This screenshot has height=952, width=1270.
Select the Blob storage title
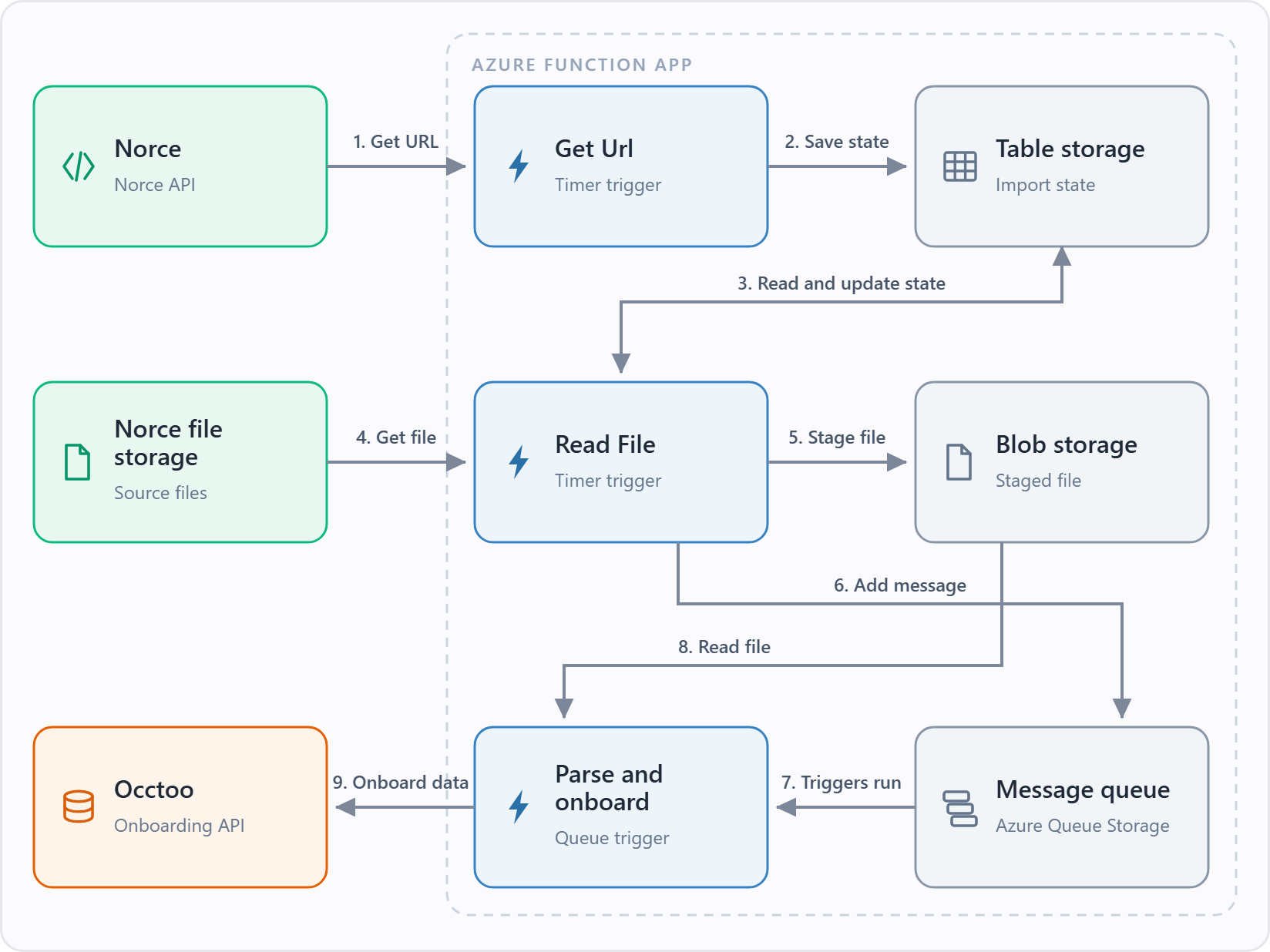coord(1066,444)
